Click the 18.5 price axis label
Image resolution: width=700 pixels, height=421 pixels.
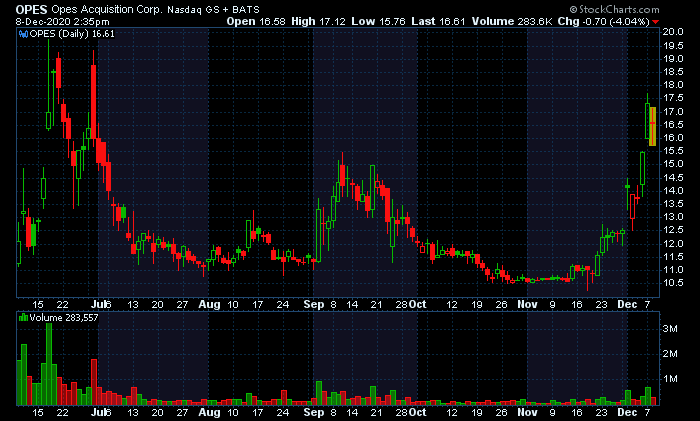[673, 72]
